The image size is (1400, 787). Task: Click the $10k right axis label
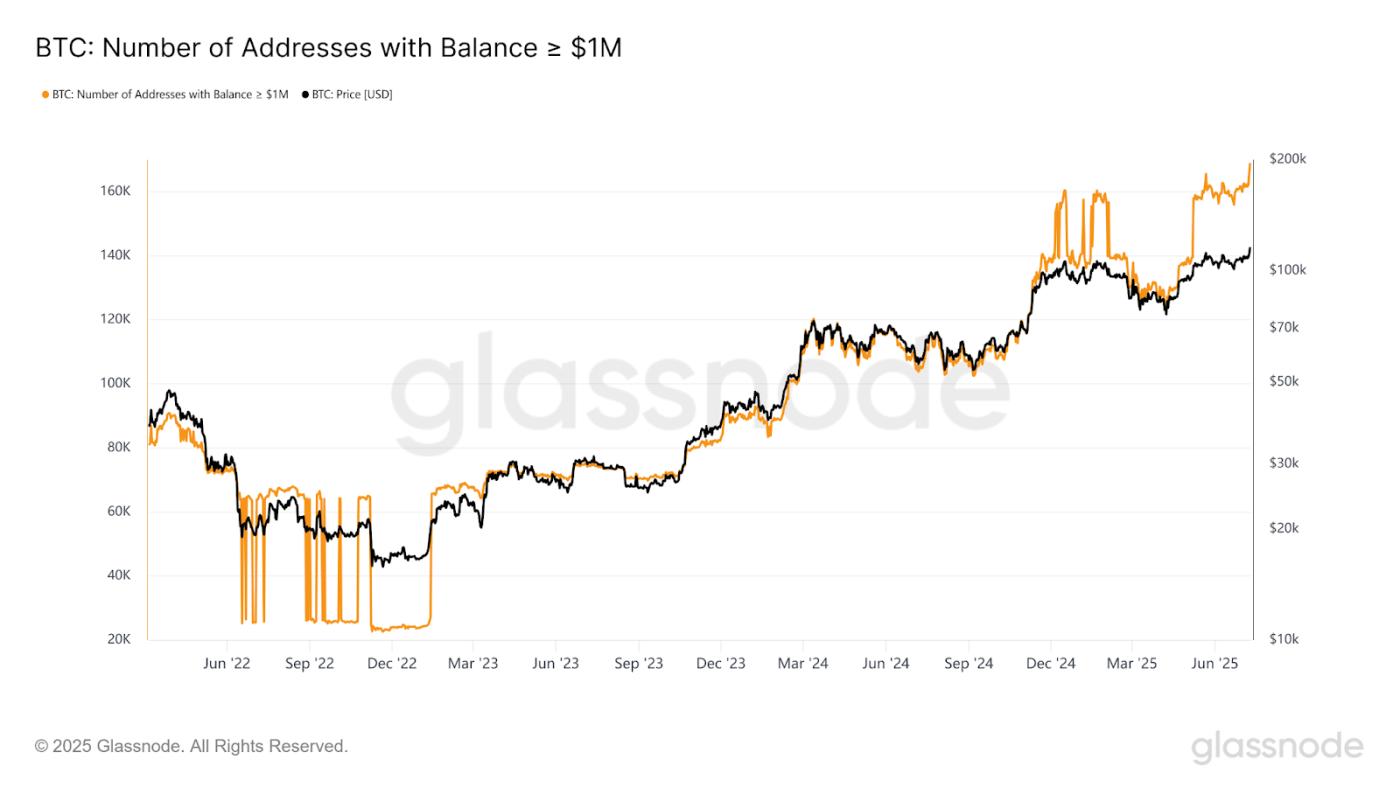point(1284,639)
